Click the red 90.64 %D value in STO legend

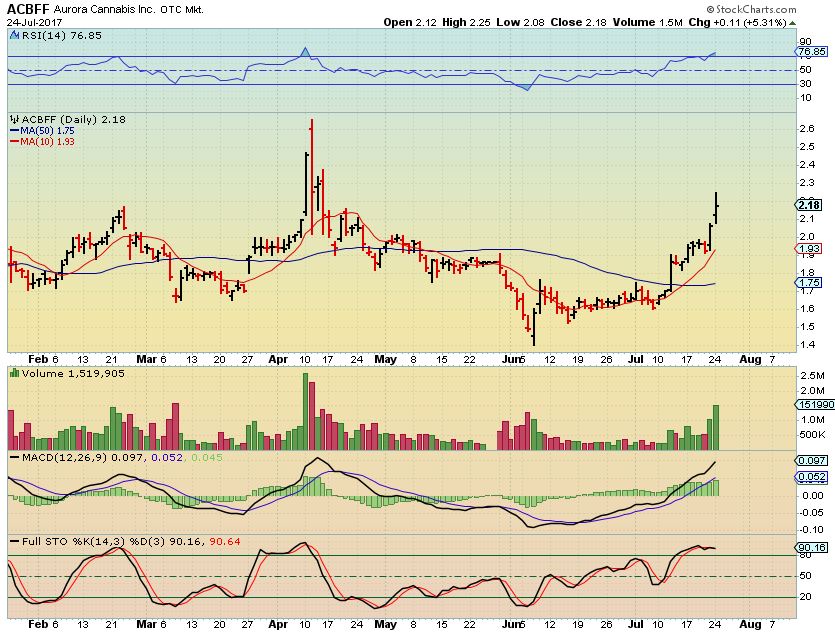[225, 542]
